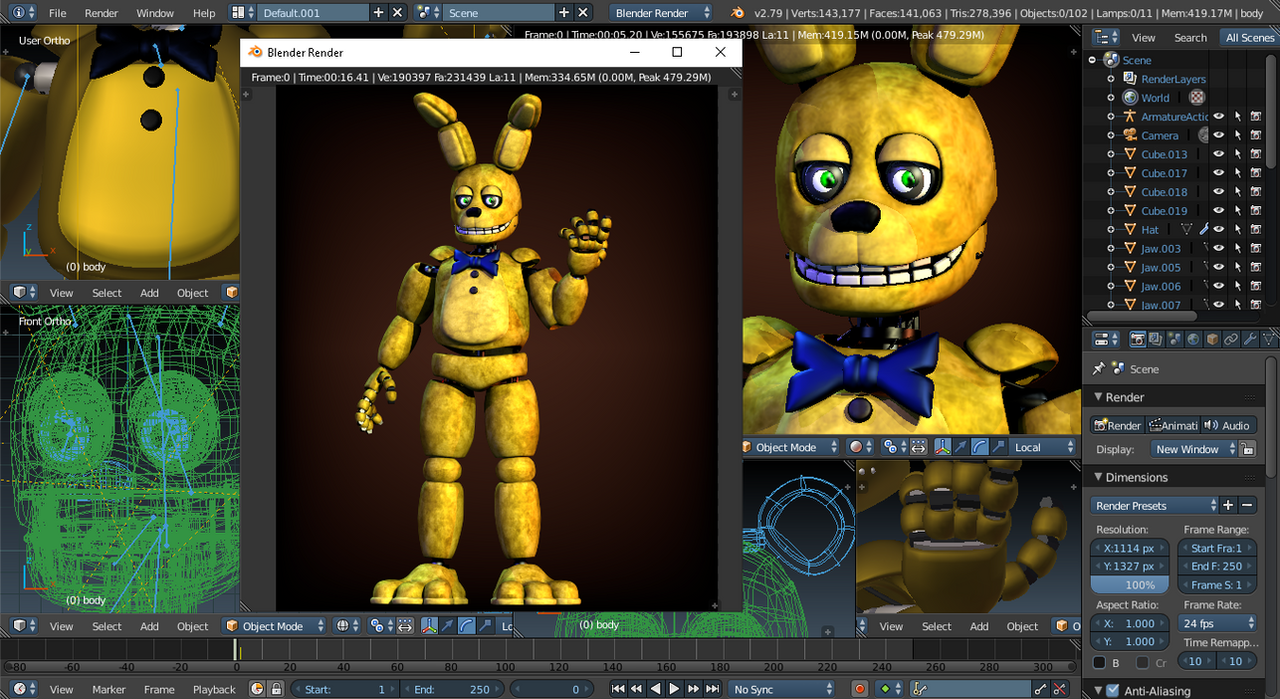Open the 24 fps frame rate dropdown

1217,624
